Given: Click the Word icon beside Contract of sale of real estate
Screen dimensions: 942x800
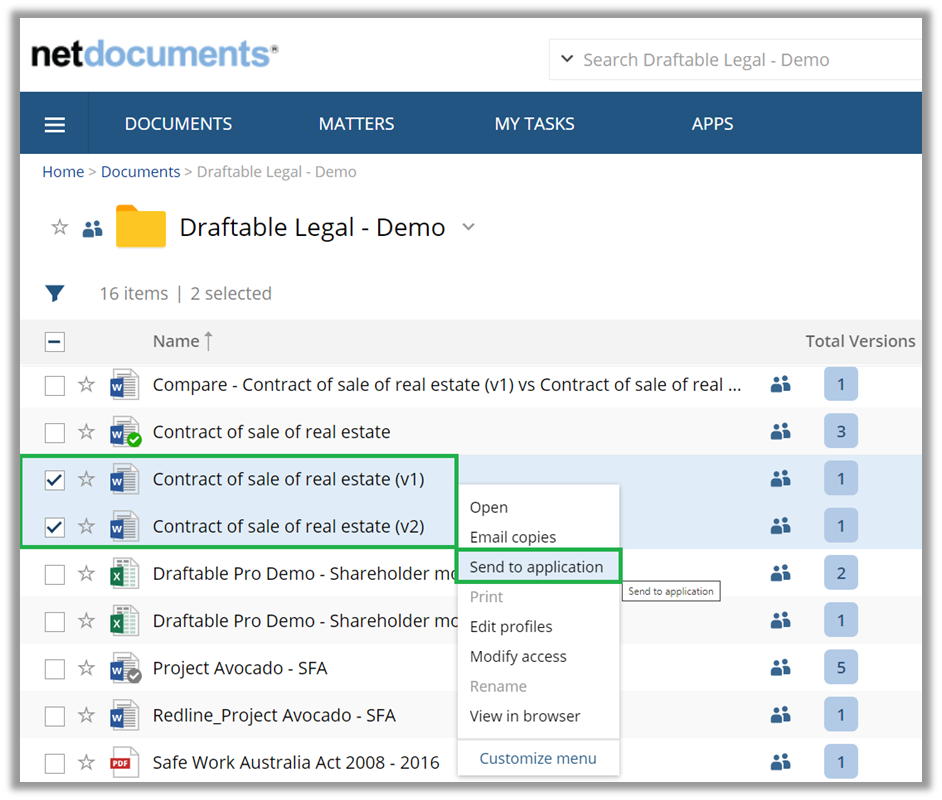Looking at the screenshot, I should point(123,431).
